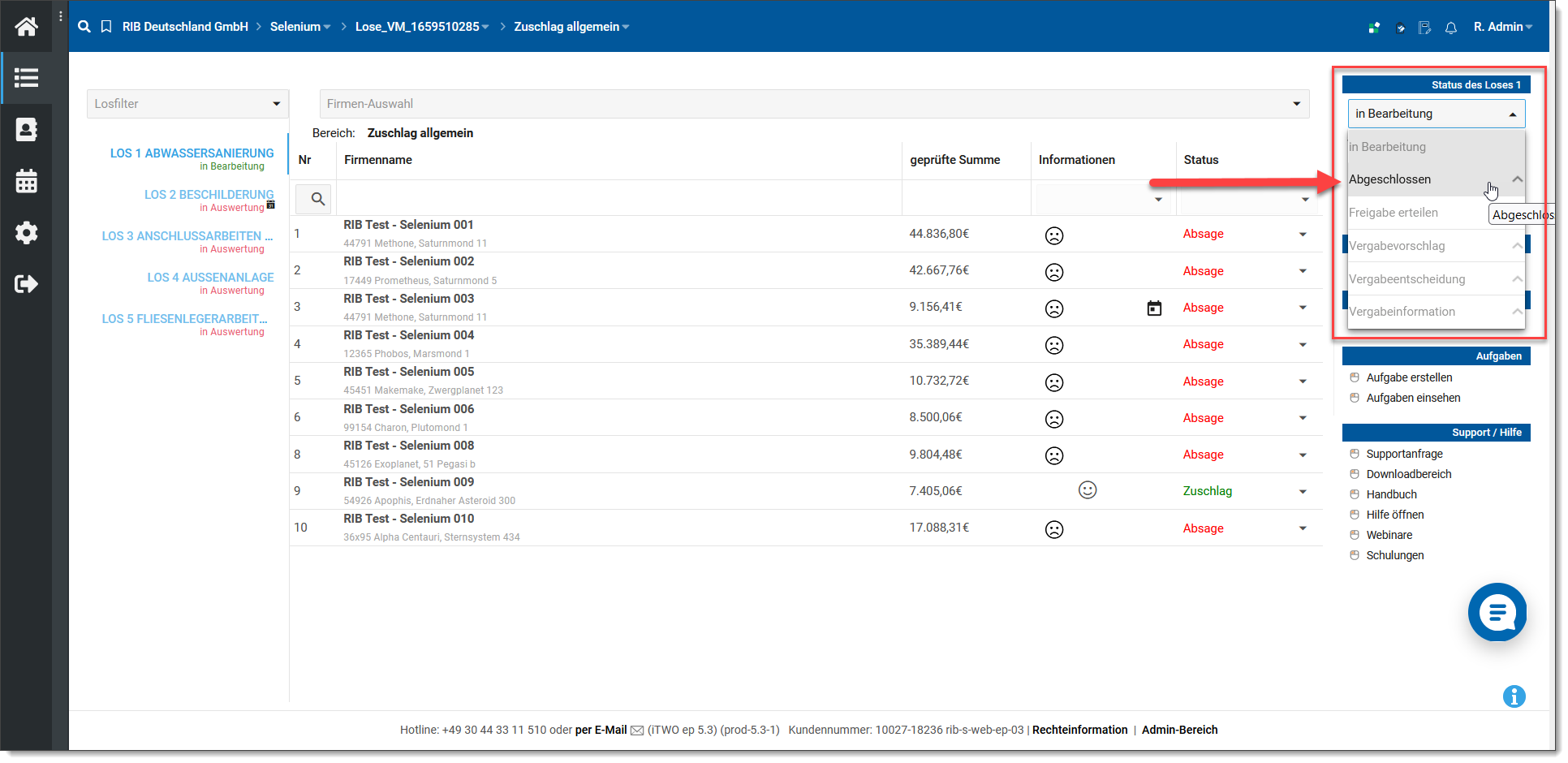
Task: Open the home icon in sidebar
Action: [x=26, y=27]
